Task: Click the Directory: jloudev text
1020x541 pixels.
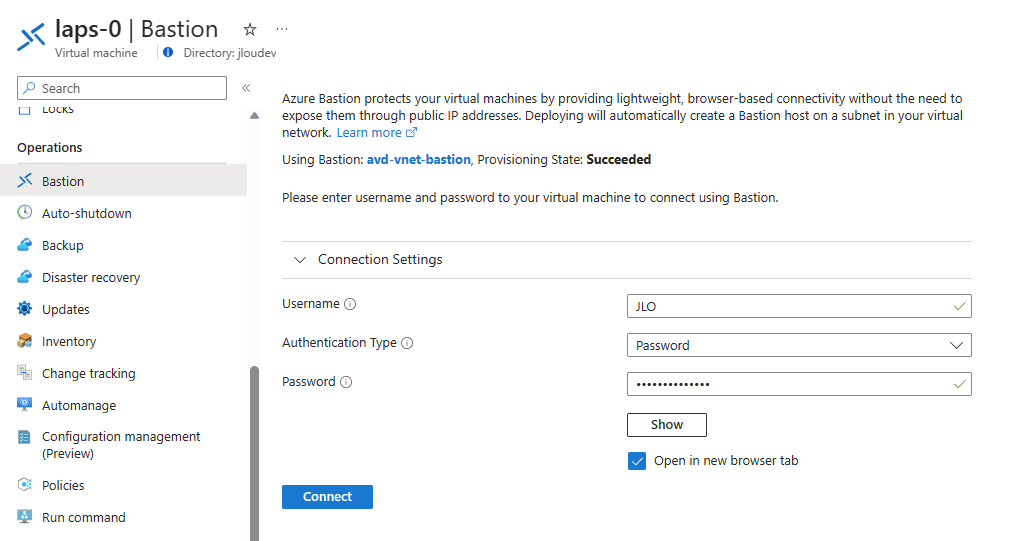Action: [230, 53]
